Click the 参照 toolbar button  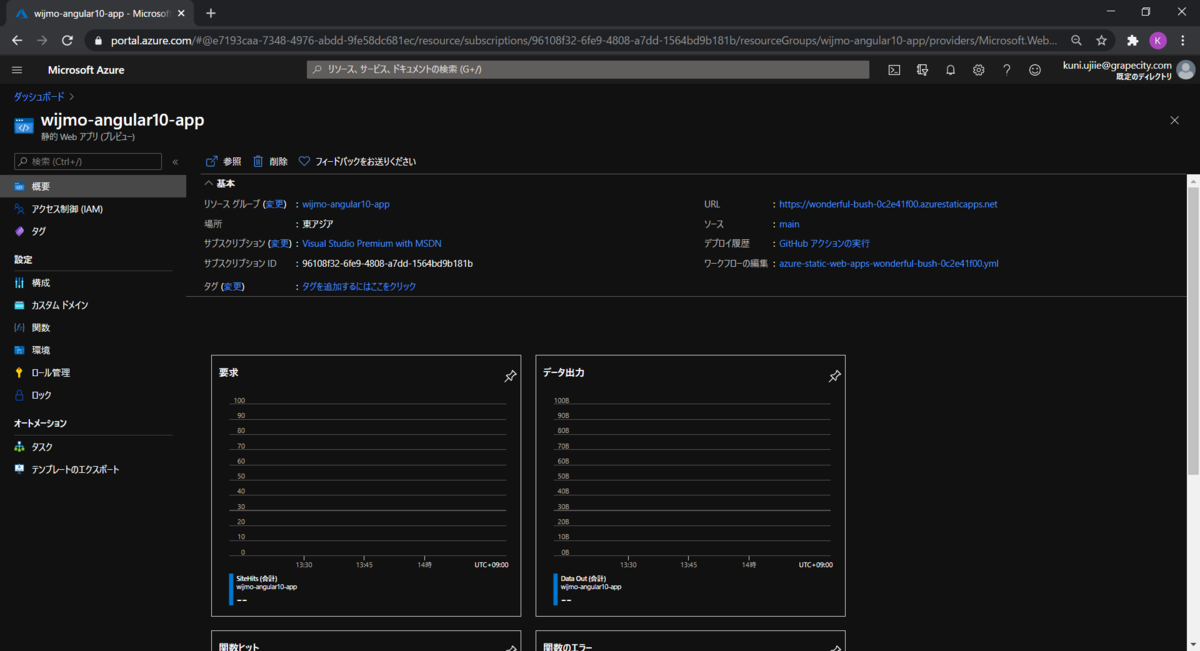pos(223,161)
